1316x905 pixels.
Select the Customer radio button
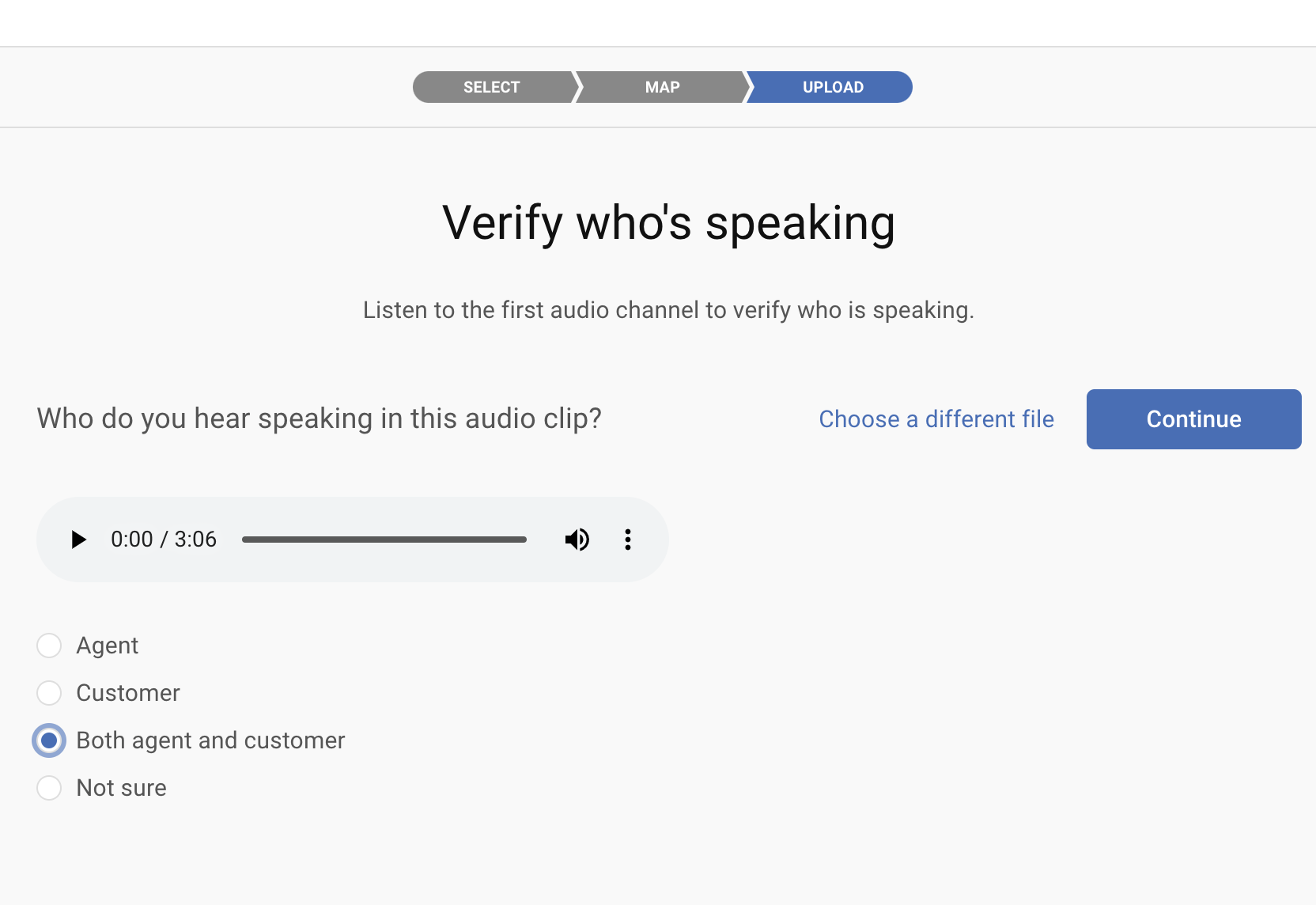[x=49, y=693]
